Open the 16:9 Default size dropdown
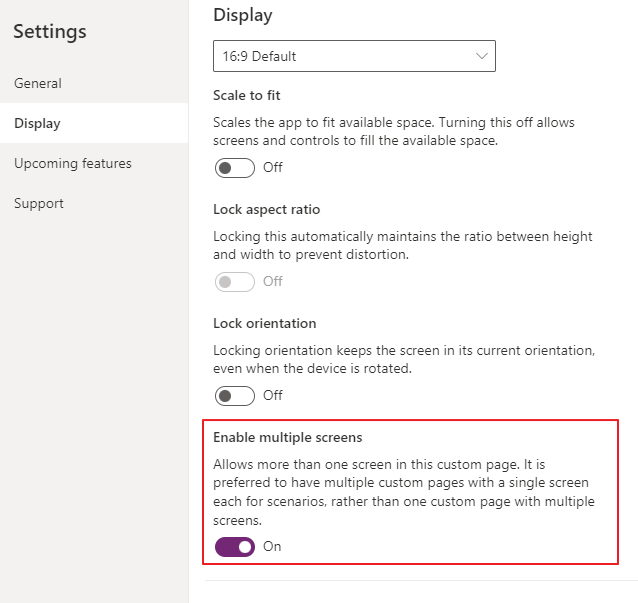Screen dimensions: 638x603 (x=340, y=56)
